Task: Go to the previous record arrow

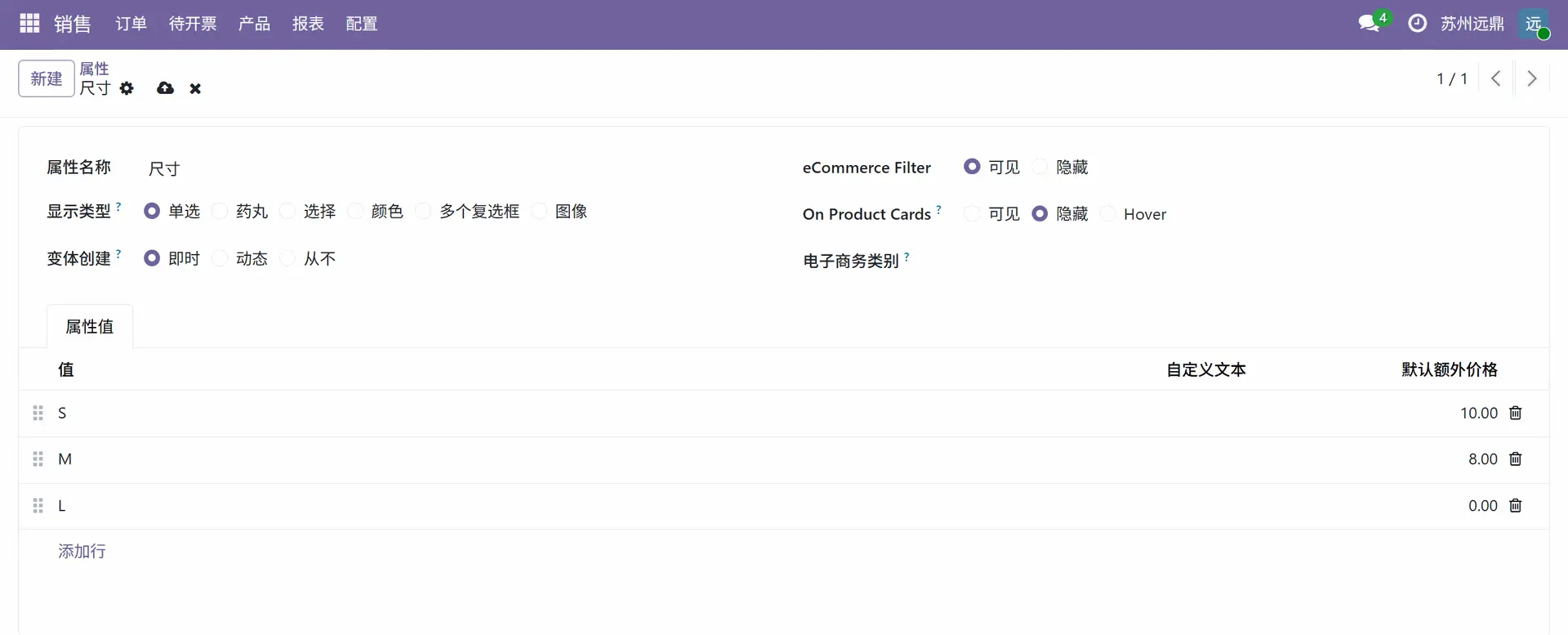Action: coord(1496,78)
